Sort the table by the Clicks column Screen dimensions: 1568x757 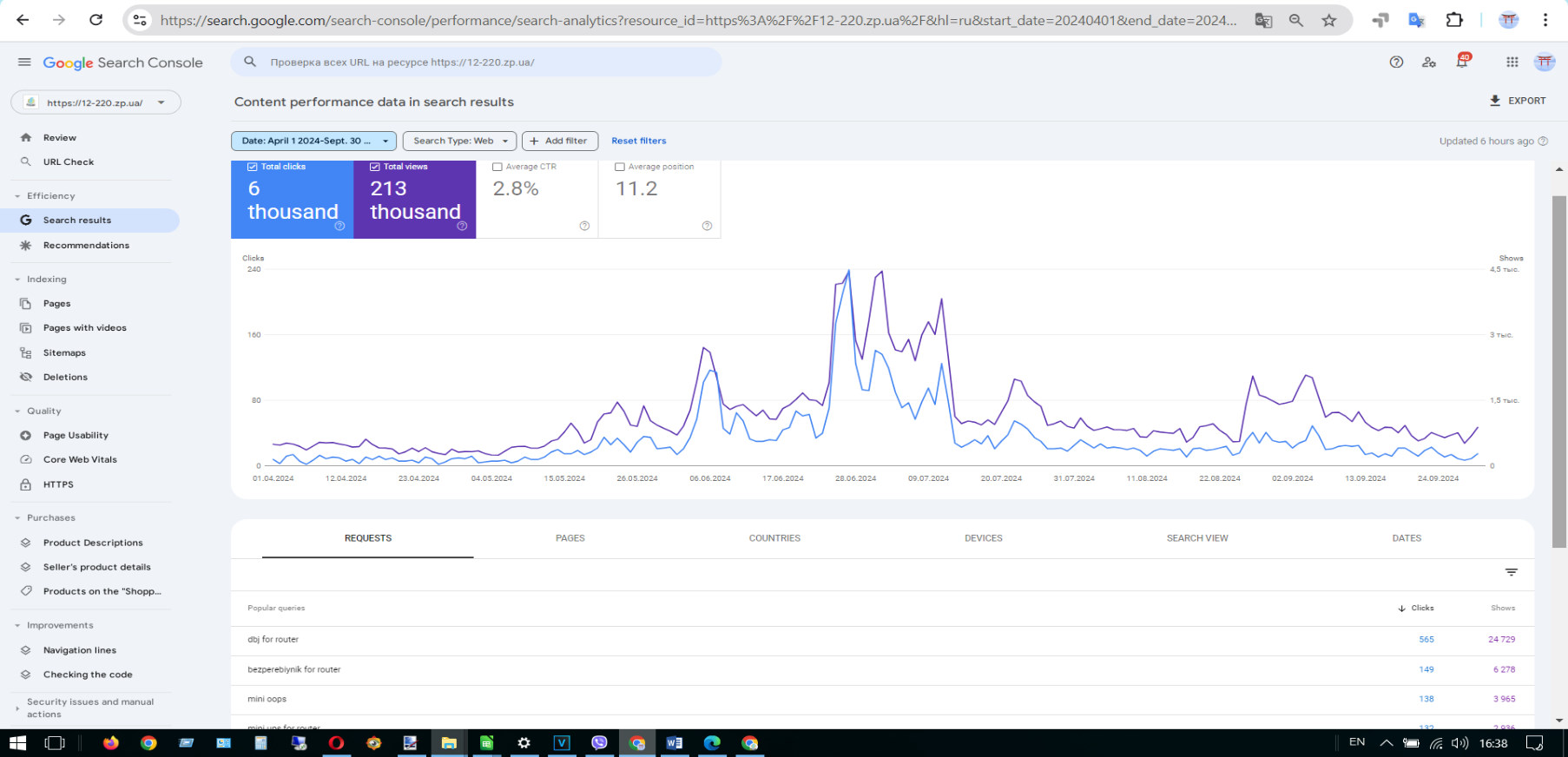pyautogui.click(x=1416, y=609)
